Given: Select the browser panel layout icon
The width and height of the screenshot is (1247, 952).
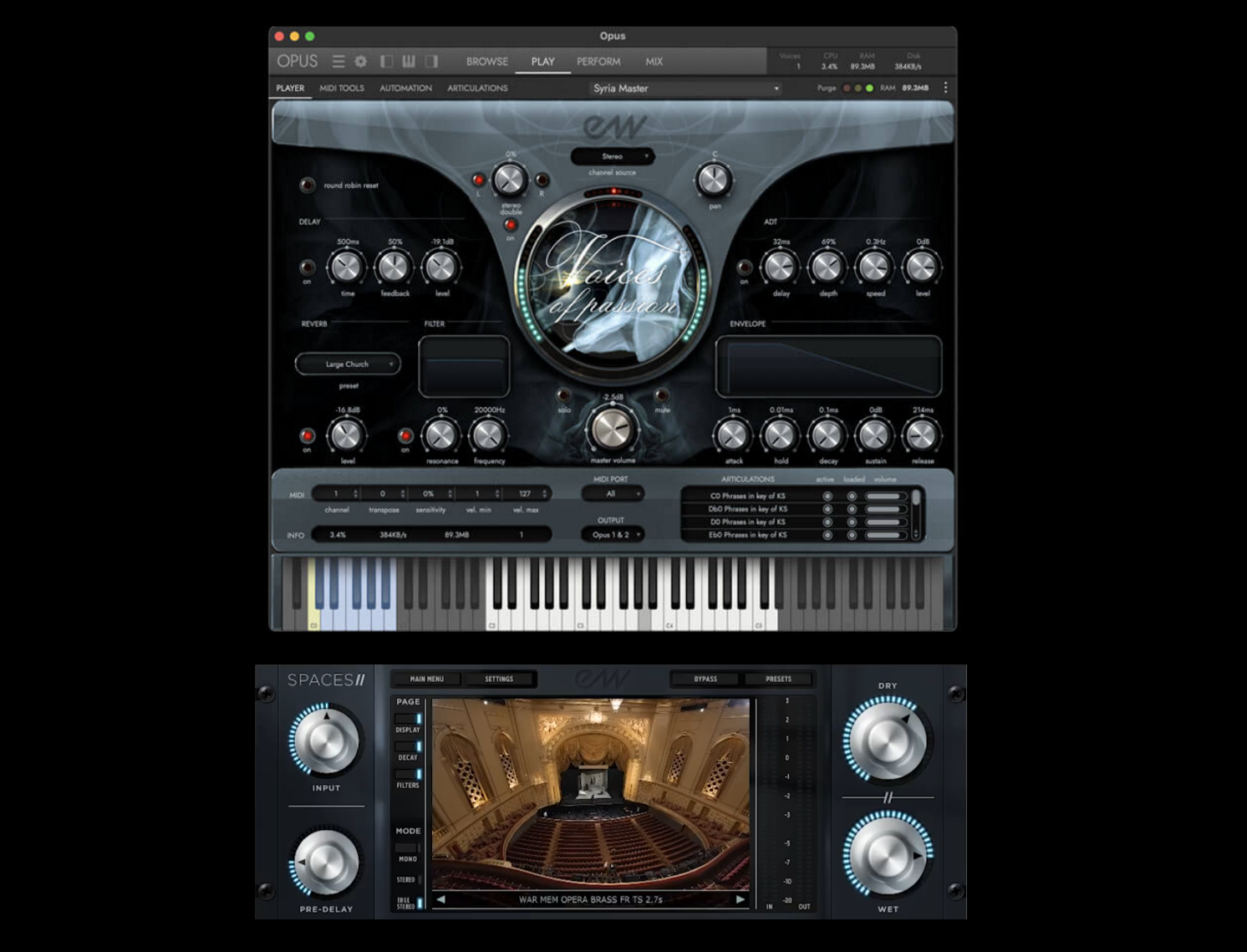Looking at the screenshot, I should (x=387, y=61).
